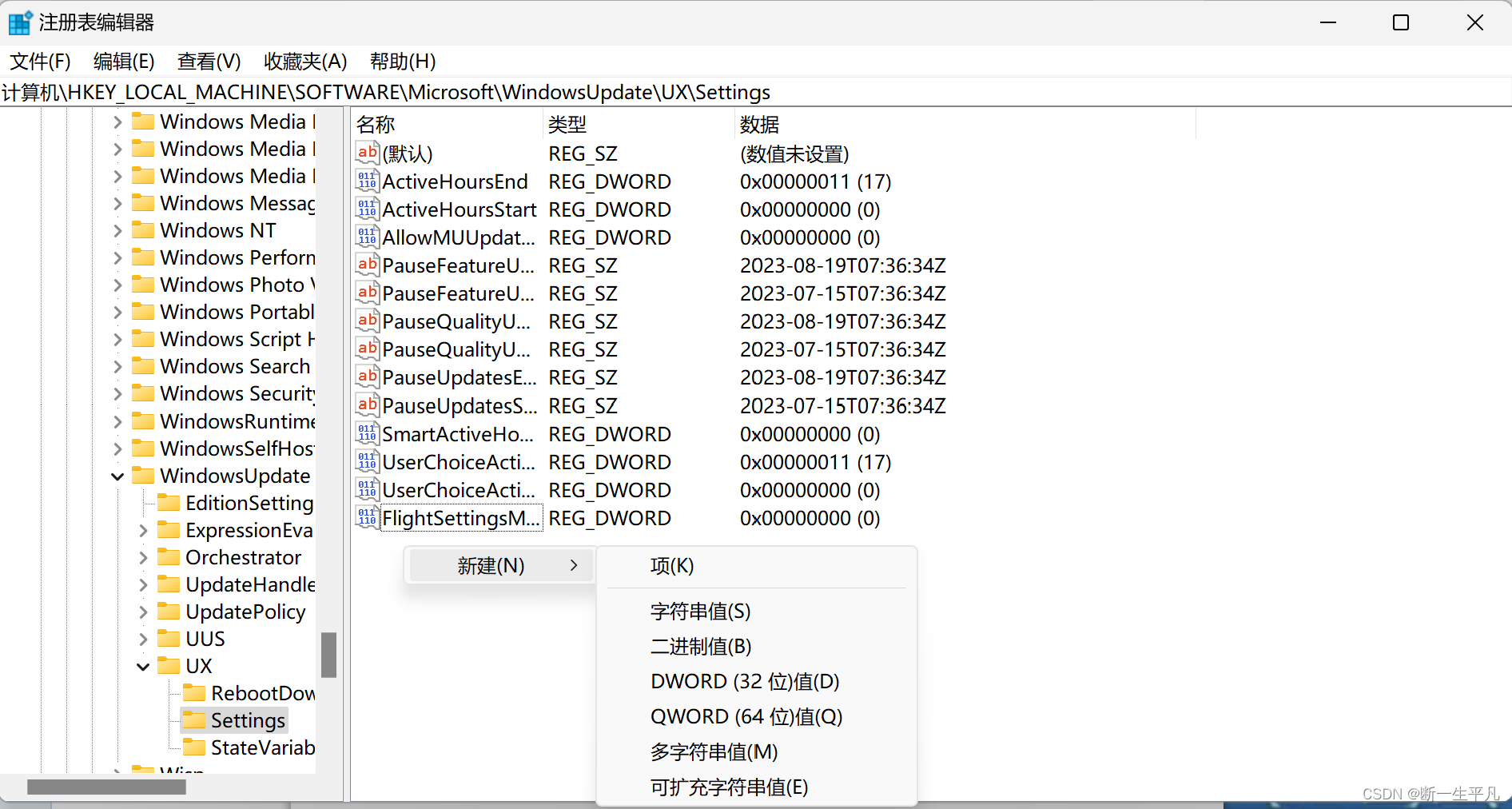1512x809 pixels.
Task: Click the ExpressionEva folder icon
Action: pyautogui.click(x=169, y=529)
